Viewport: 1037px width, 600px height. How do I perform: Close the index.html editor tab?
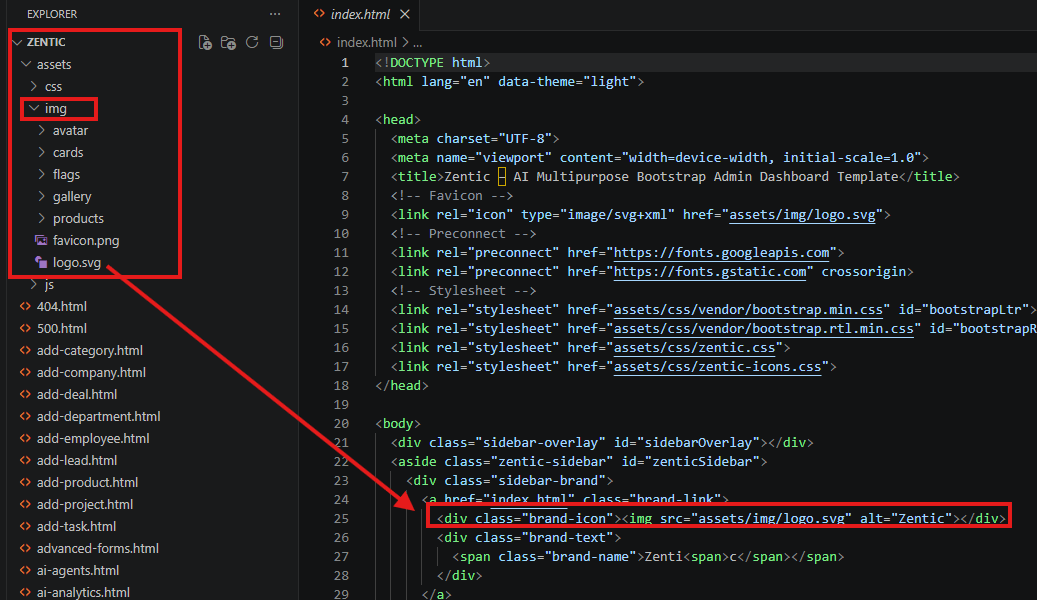[x=405, y=14]
